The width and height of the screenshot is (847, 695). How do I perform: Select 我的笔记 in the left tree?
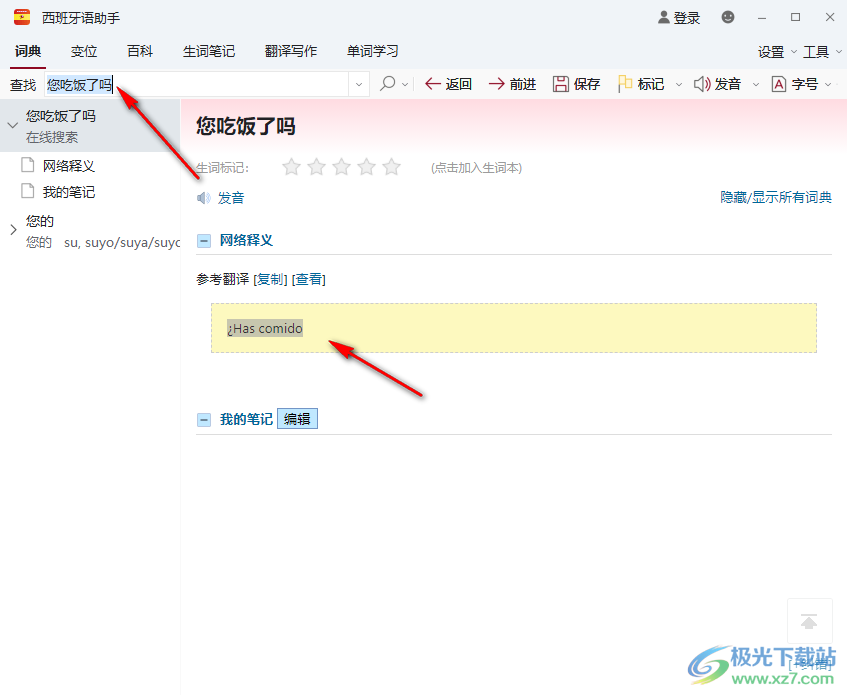[x=69, y=192]
